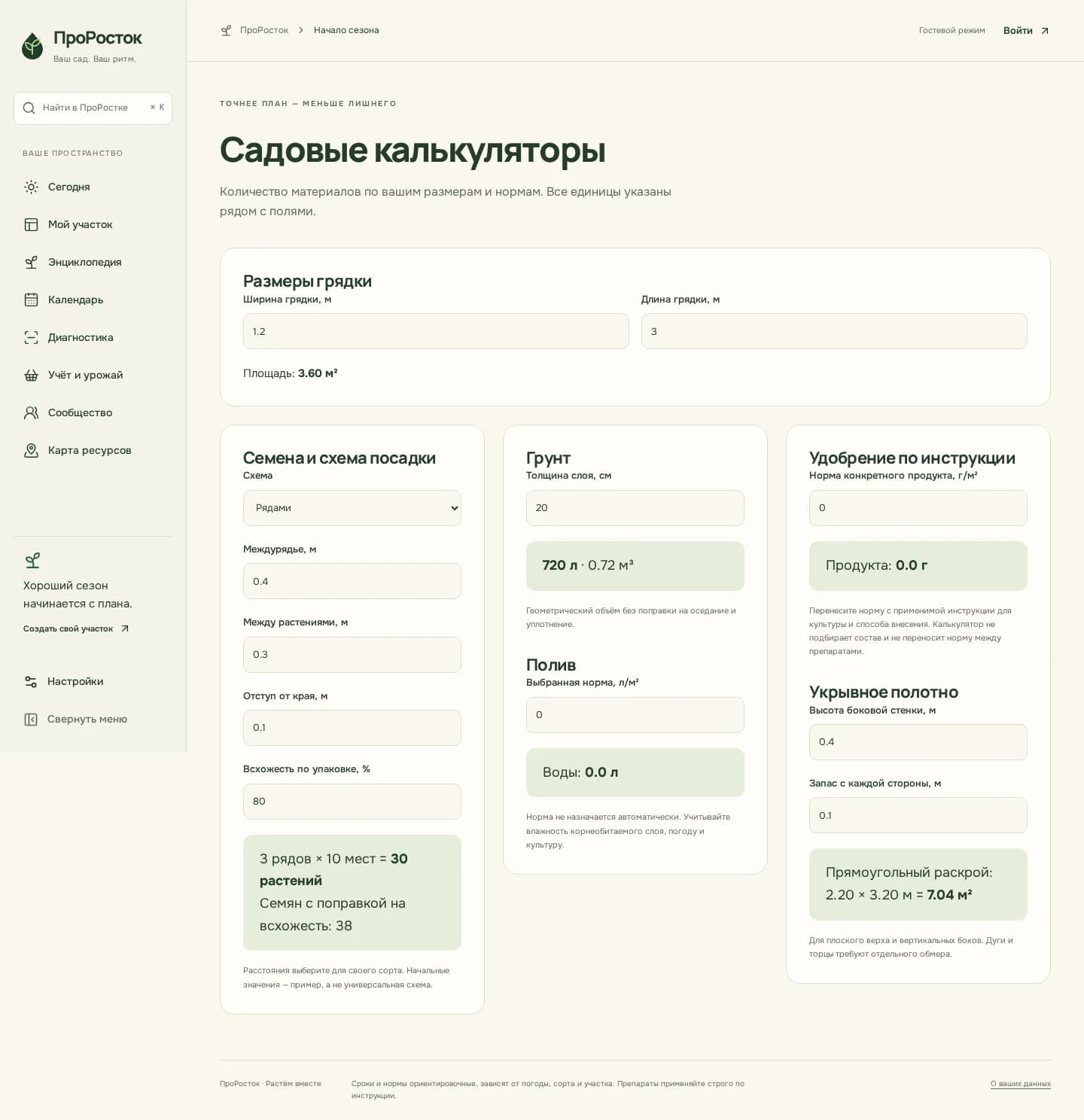Click the layout icon beside Мой участок
The image size is (1084, 1120).
coord(31,224)
